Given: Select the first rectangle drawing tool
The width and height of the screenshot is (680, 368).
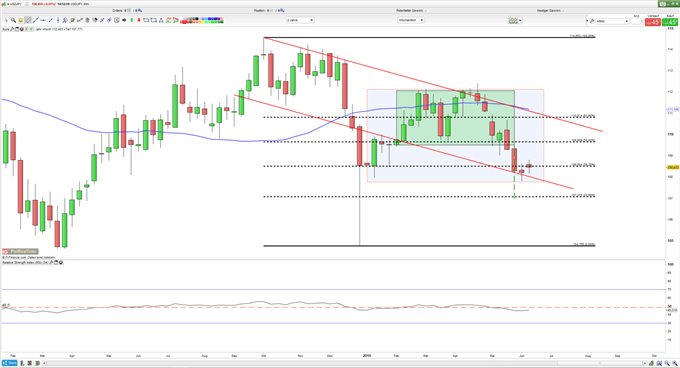Looking at the screenshot, I should (x=146, y=20).
